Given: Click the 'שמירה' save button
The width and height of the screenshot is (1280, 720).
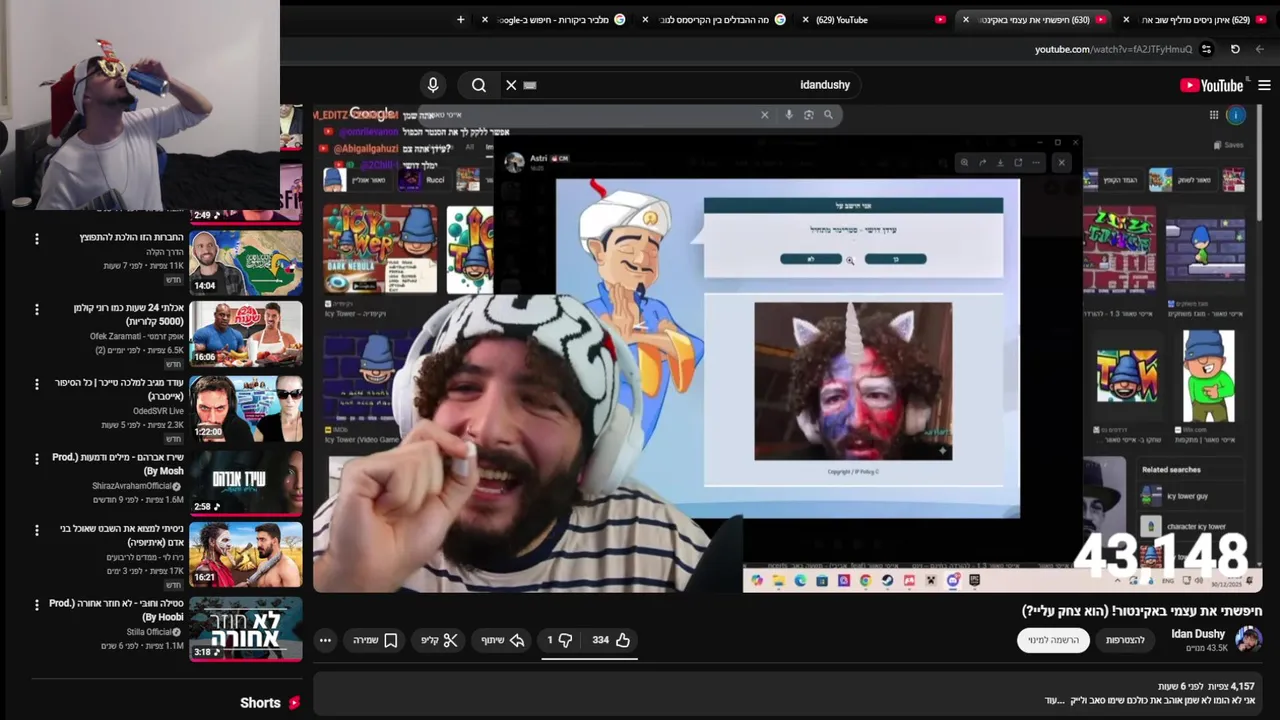Looking at the screenshot, I should coord(374,640).
